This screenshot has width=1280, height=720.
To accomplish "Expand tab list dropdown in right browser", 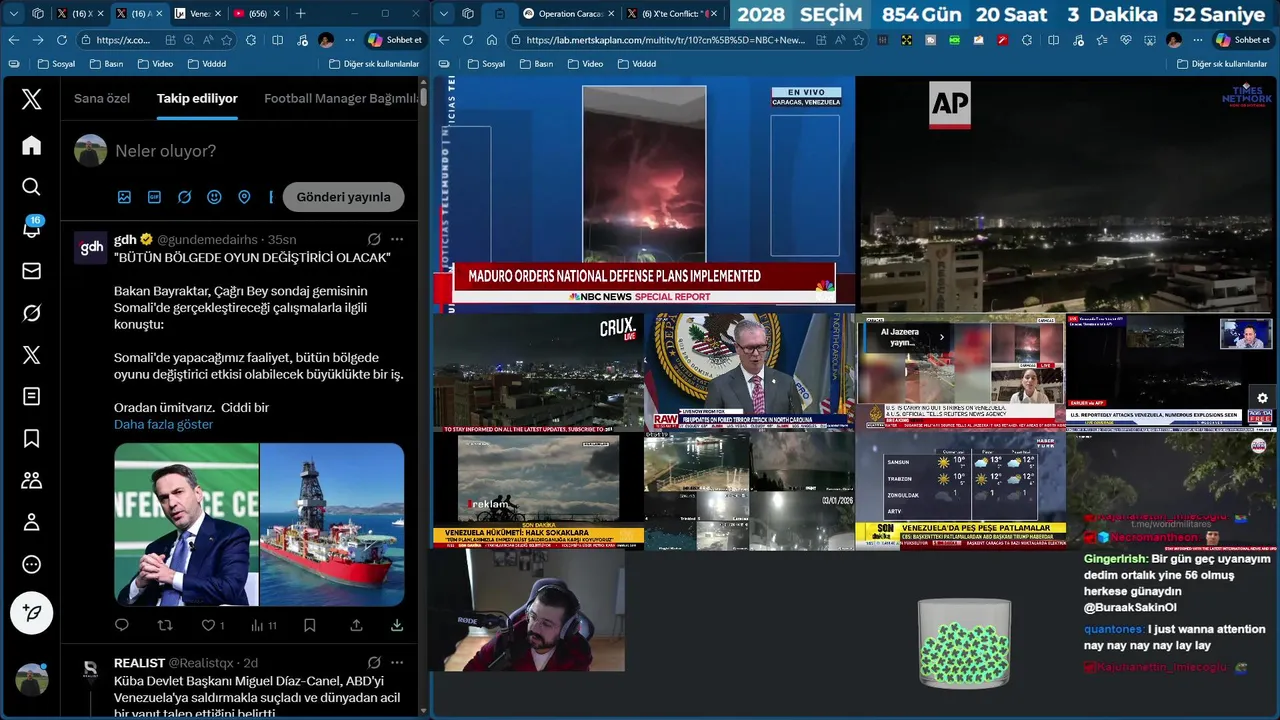I will [444, 13].
